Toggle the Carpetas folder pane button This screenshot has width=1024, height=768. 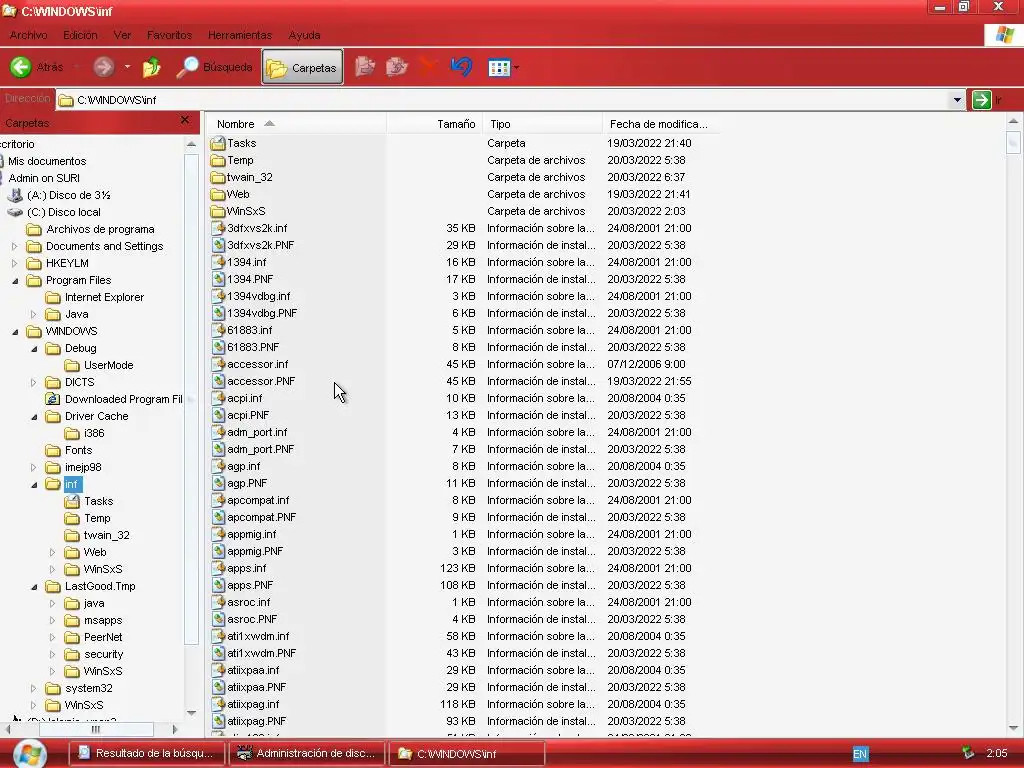point(302,67)
